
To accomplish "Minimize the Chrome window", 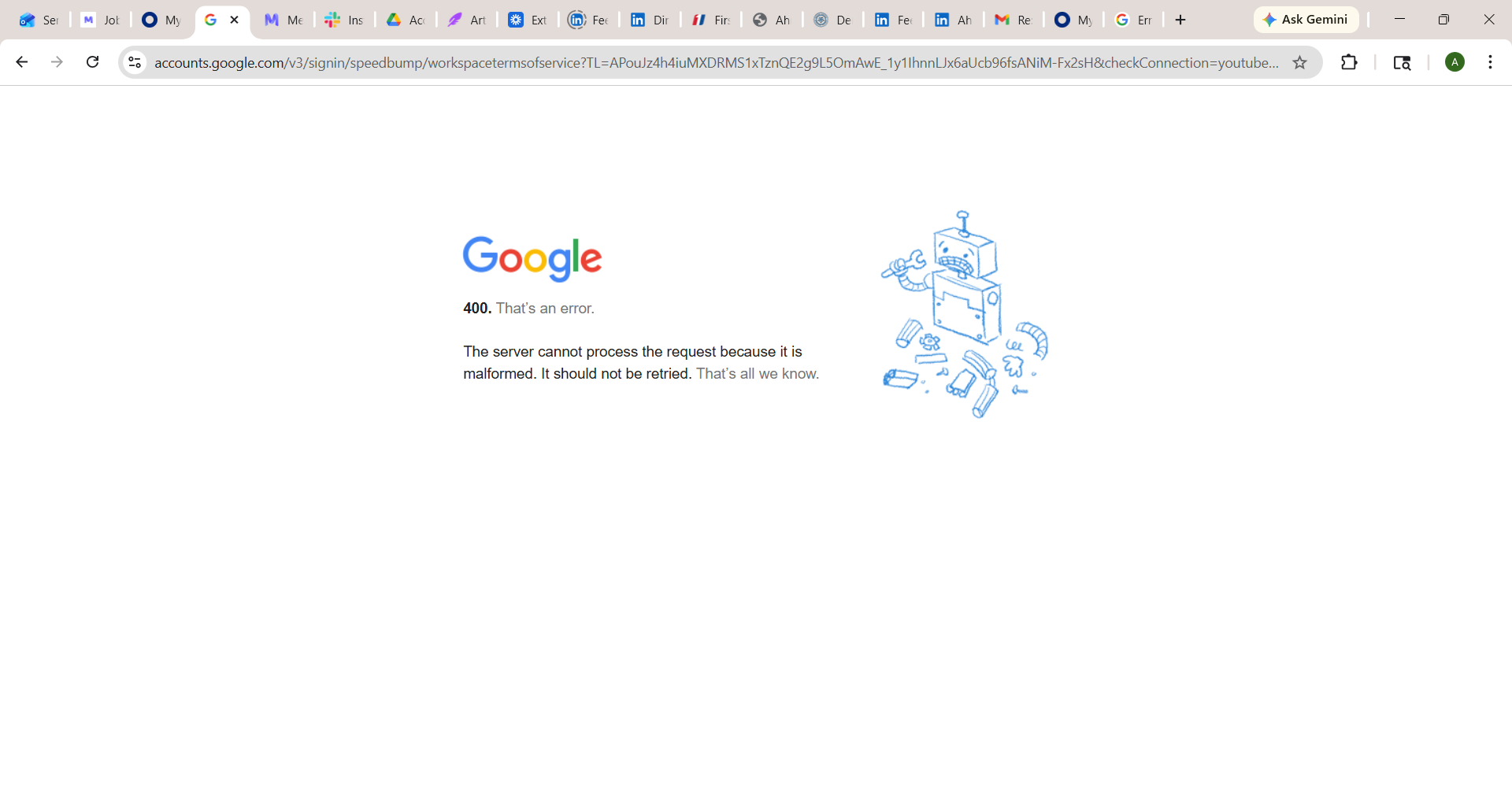I will coord(1399,20).
